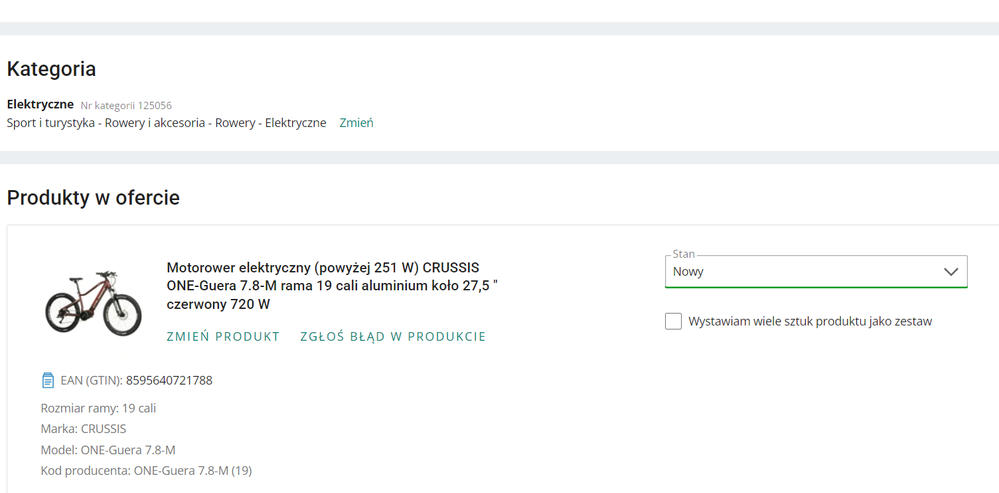Click 'Model: ONE-Guera 7.8-M' parameter line
The width and height of the screenshot is (999, 493).
coord(108,450)
